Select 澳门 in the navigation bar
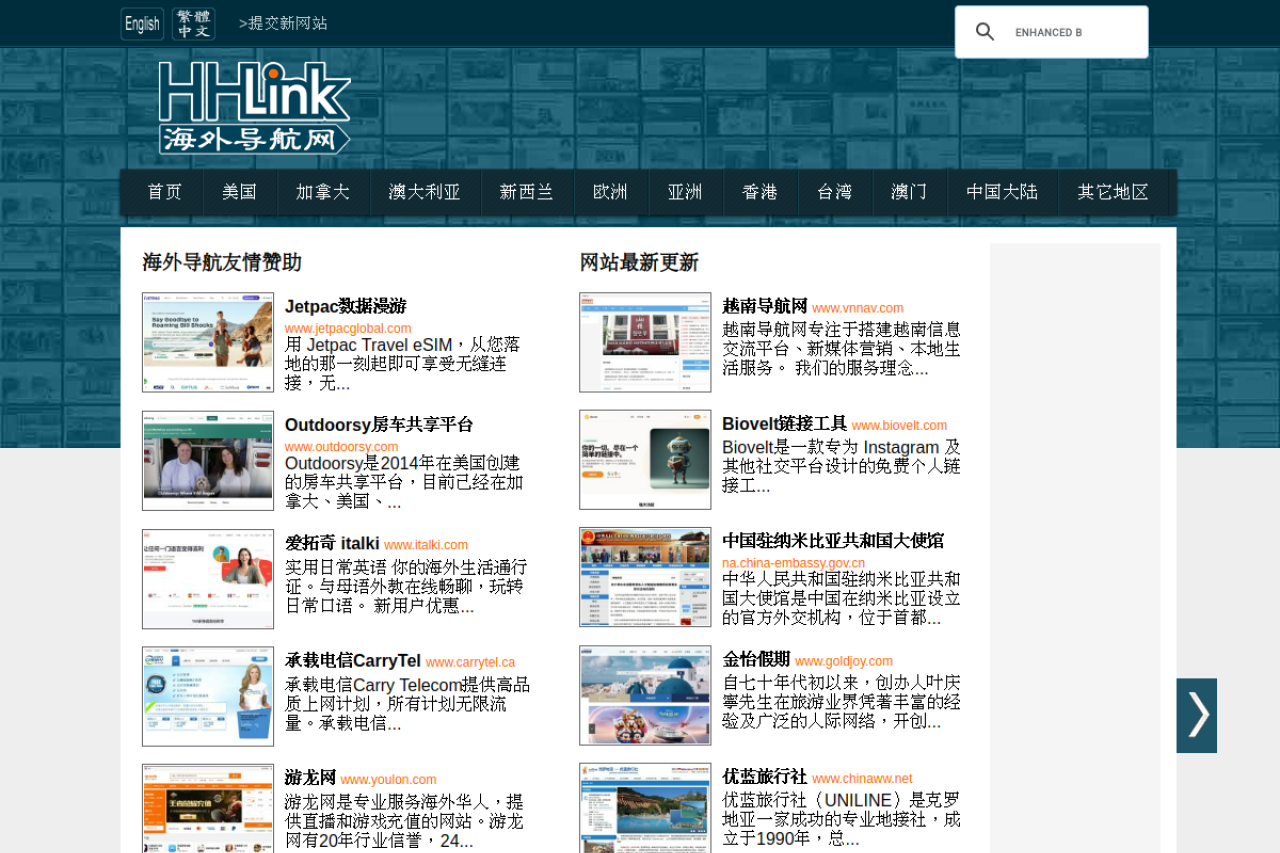1280x853 pixels. click(x=910, y=192)
